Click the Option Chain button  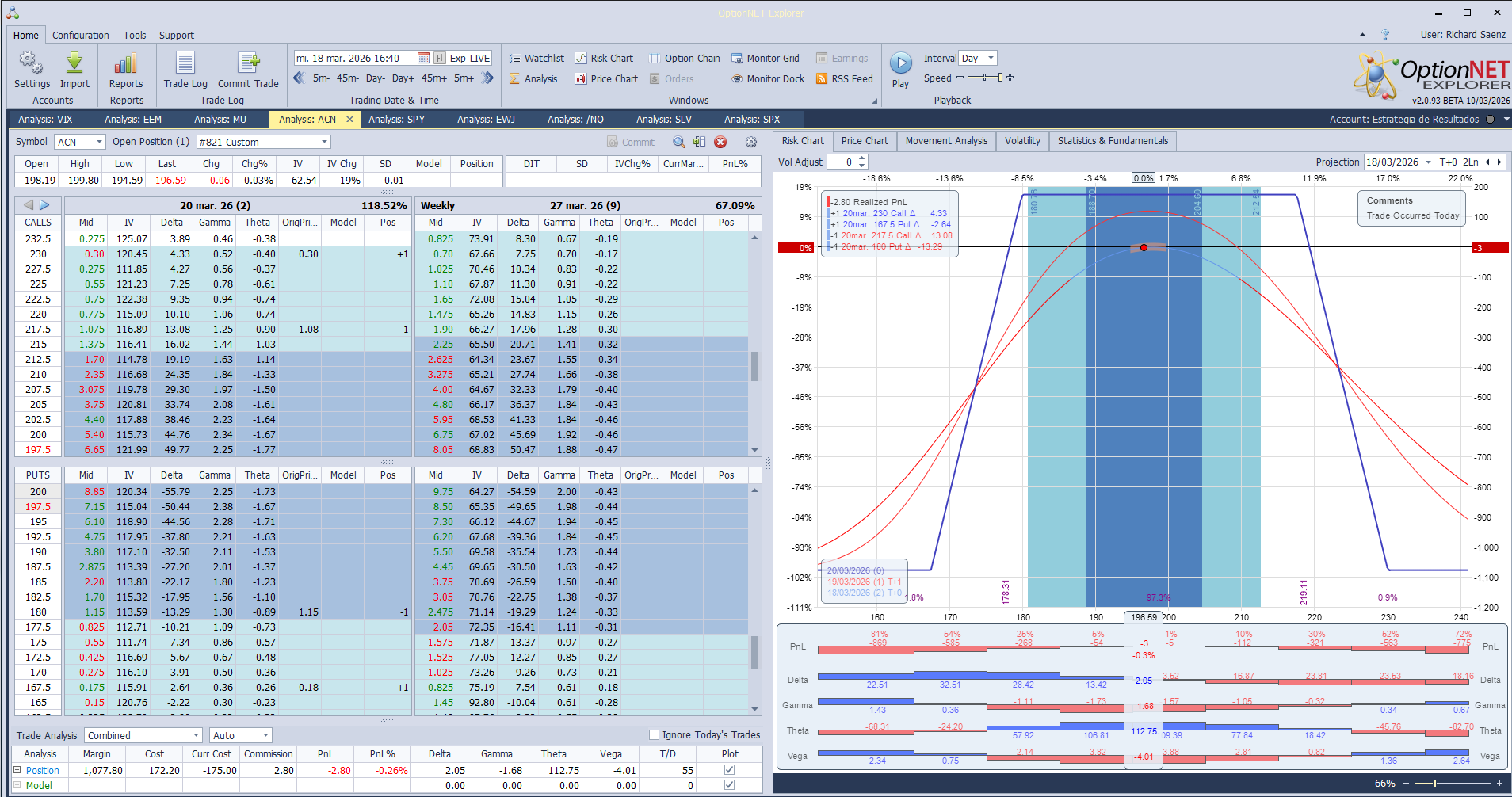pos(685,58)
